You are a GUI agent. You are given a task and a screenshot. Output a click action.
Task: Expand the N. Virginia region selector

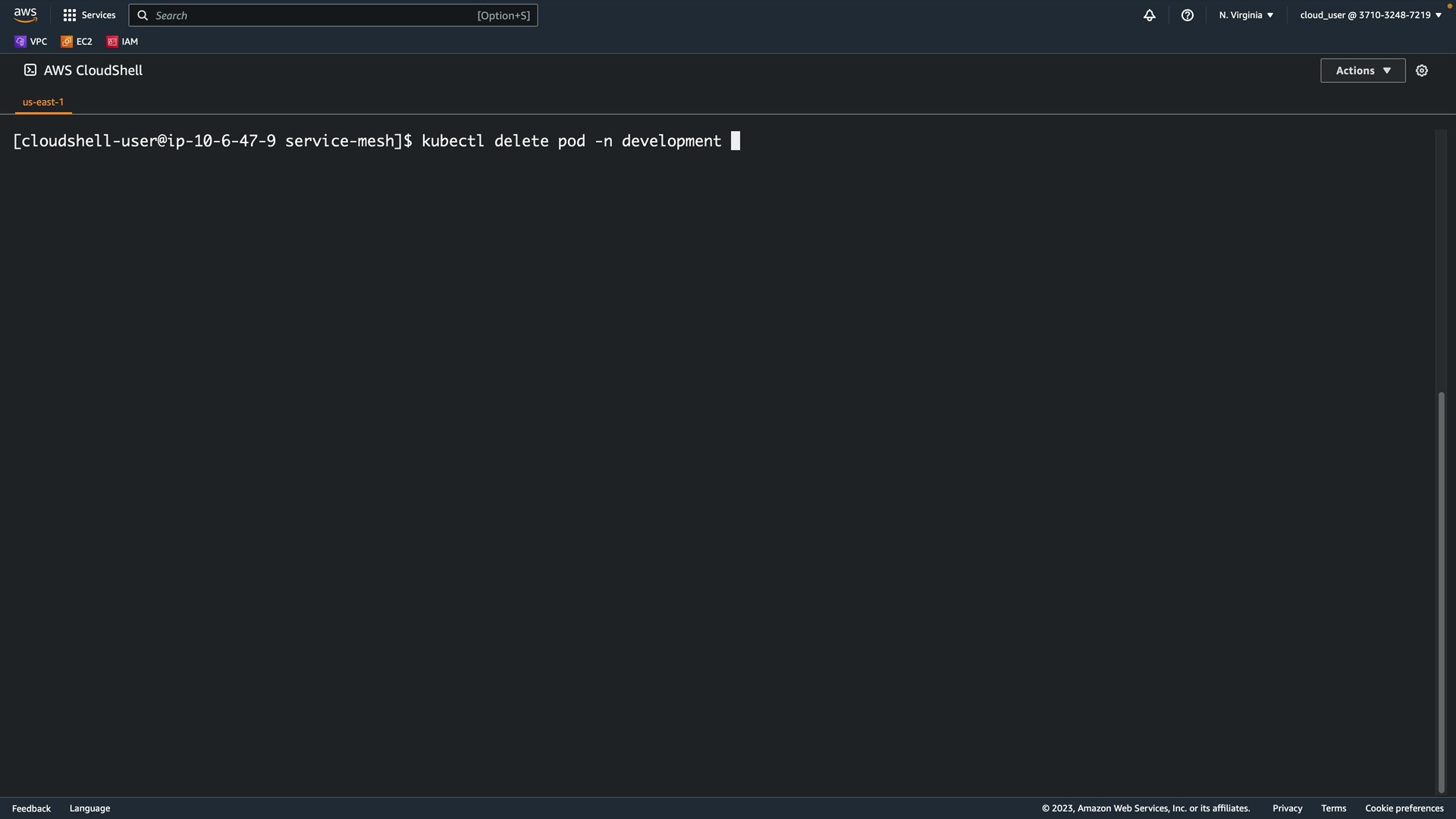tap(1246, 15)
